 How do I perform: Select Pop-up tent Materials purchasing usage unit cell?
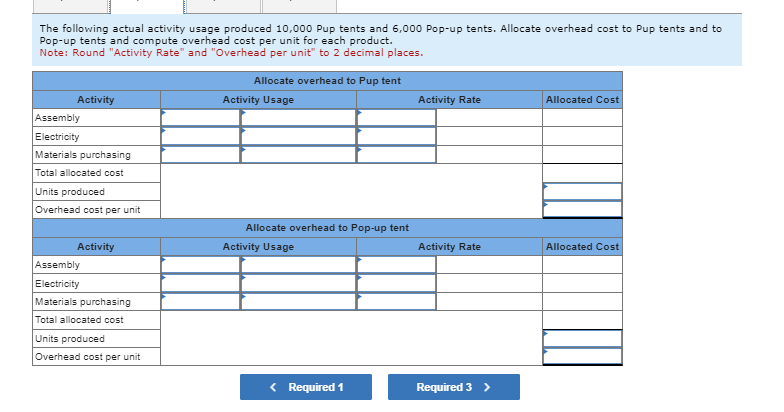click(x=298, y=302)
